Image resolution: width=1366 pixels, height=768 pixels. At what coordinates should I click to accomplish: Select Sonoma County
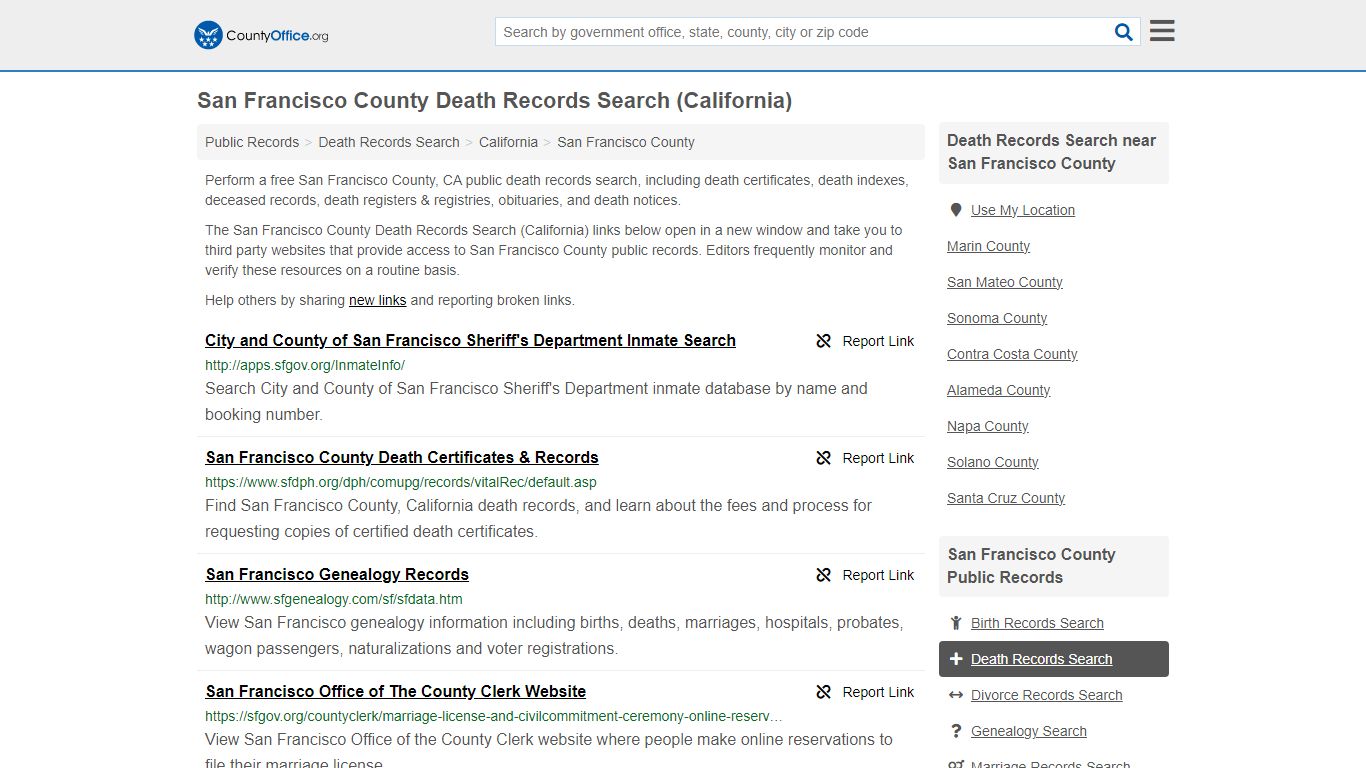pos(997,318)
